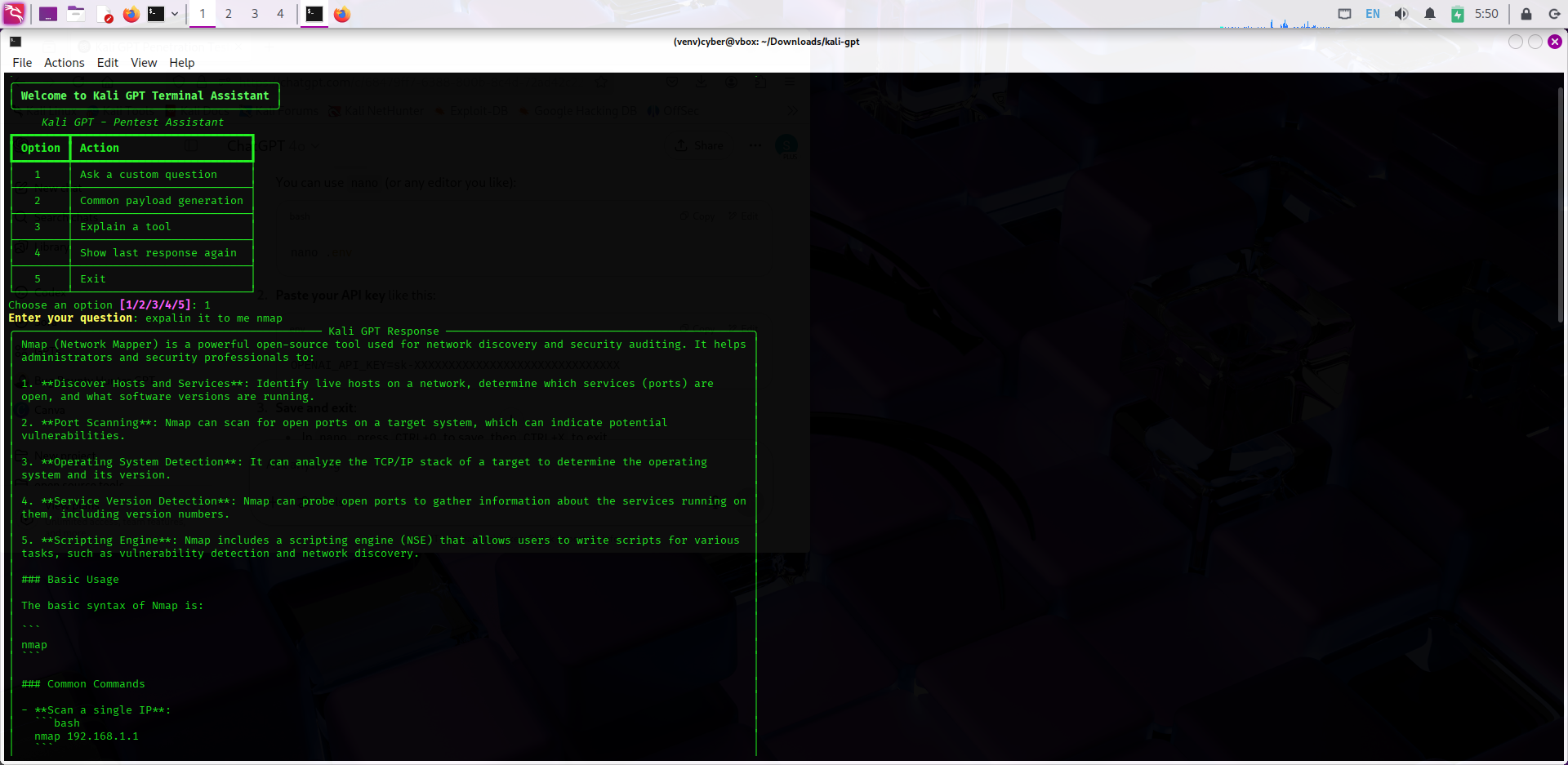Launch the text editor from the panel
Image resolution: width=1568 pixels, height=765 pixels.
click(105, 13)
